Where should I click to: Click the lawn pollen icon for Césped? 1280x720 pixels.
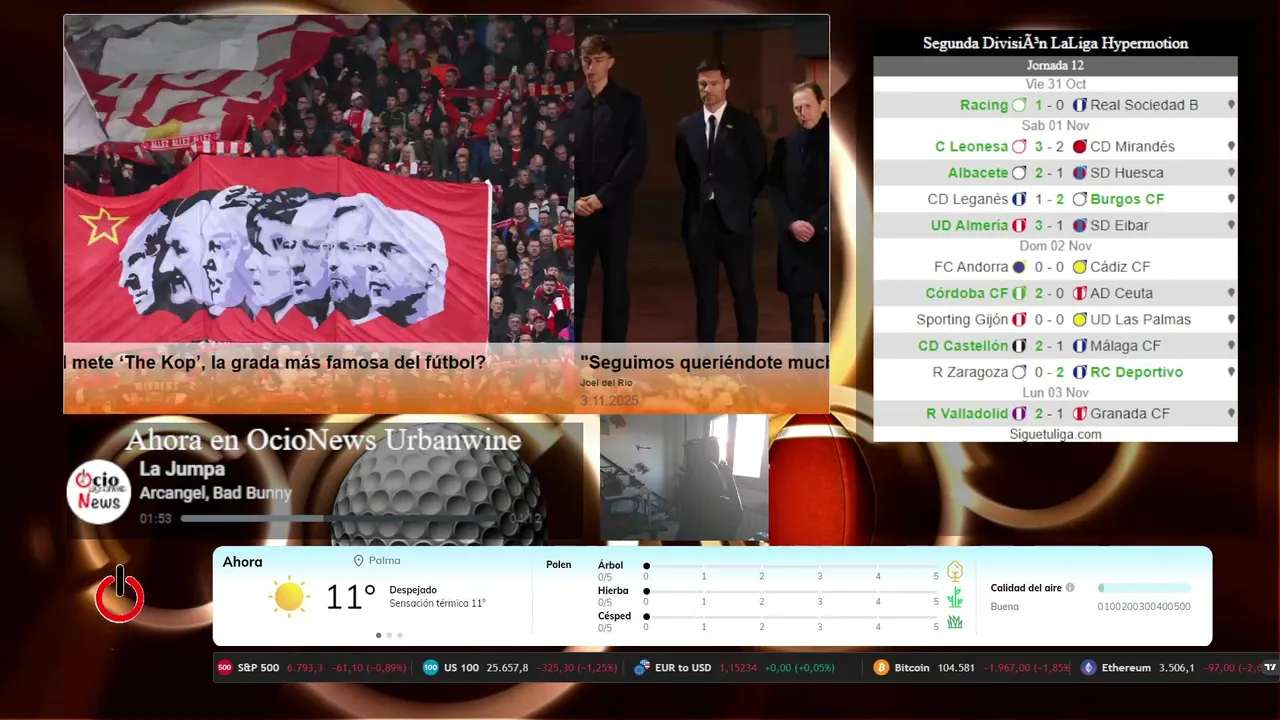click(x=955, y=622)
